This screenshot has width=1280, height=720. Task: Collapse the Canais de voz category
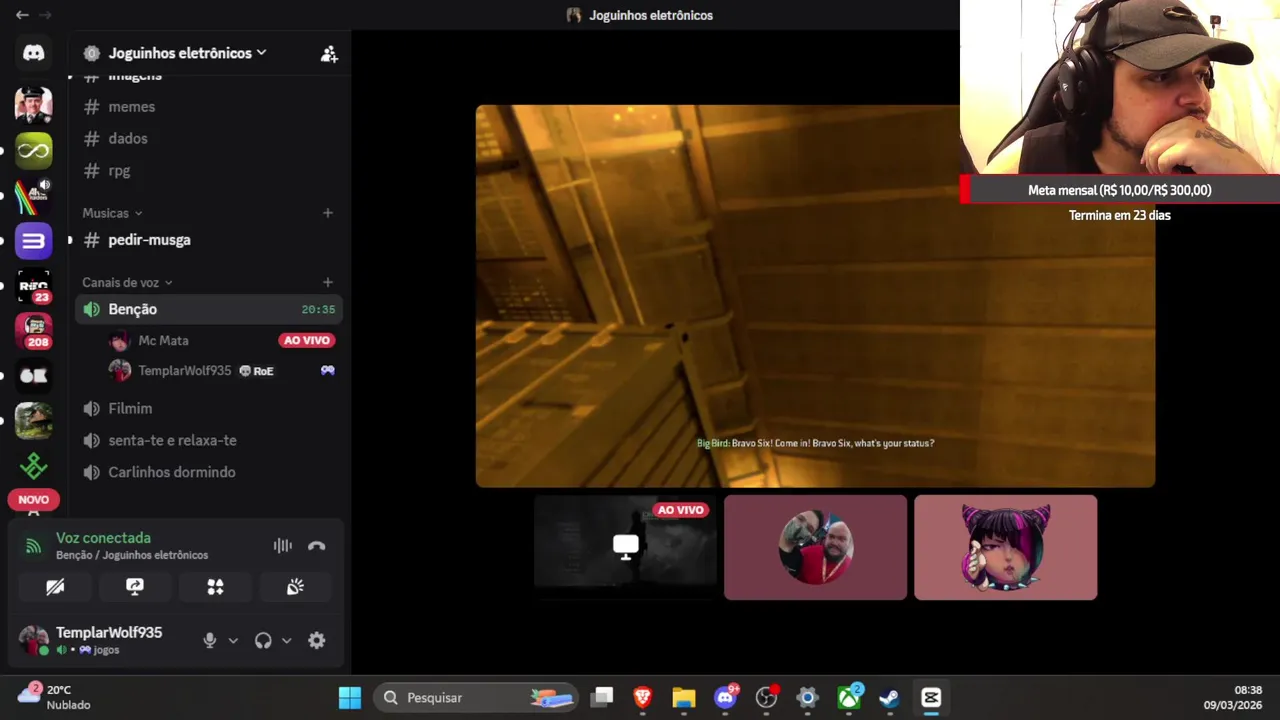tap(127, 283)
